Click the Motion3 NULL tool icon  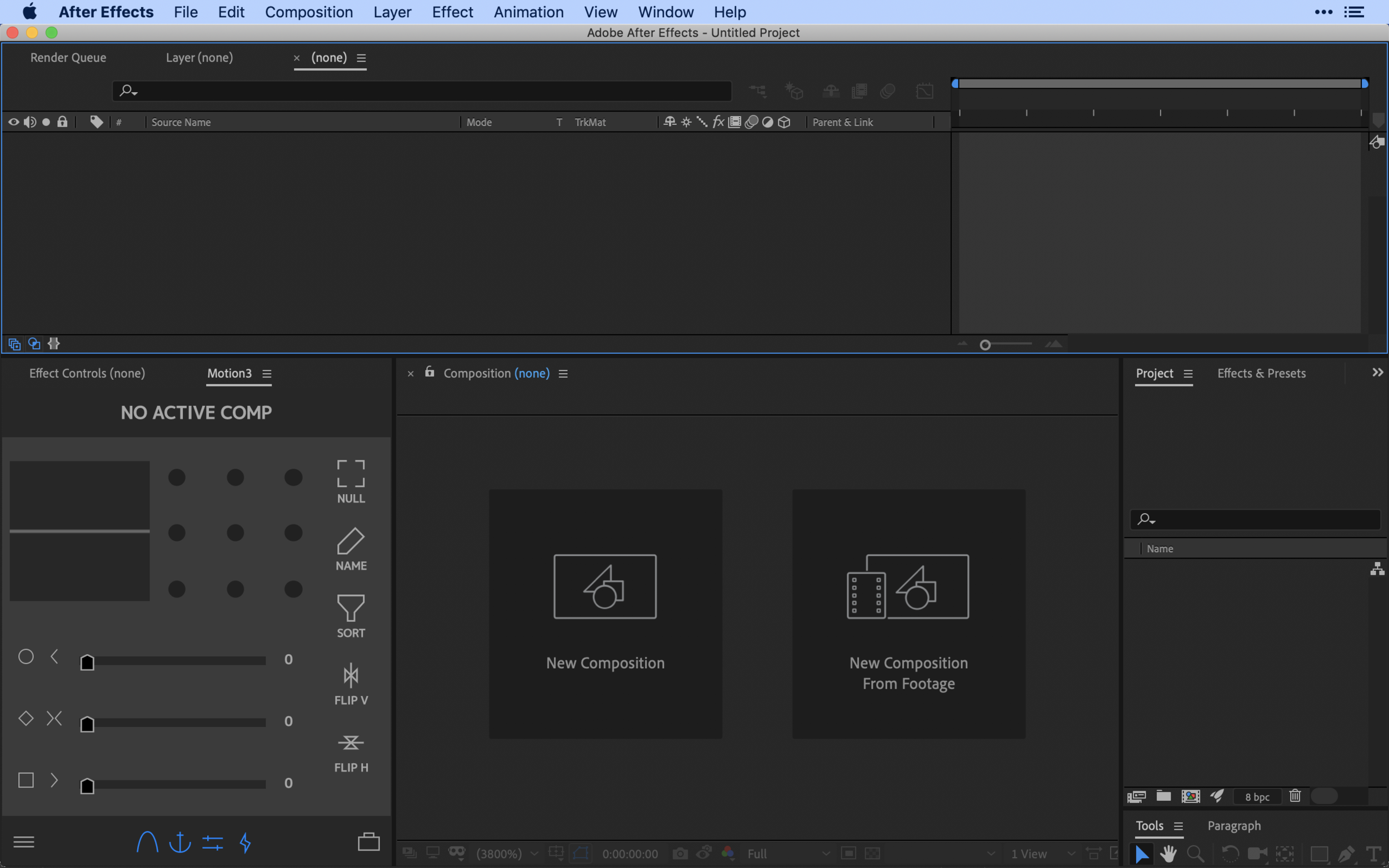[351, 474]
